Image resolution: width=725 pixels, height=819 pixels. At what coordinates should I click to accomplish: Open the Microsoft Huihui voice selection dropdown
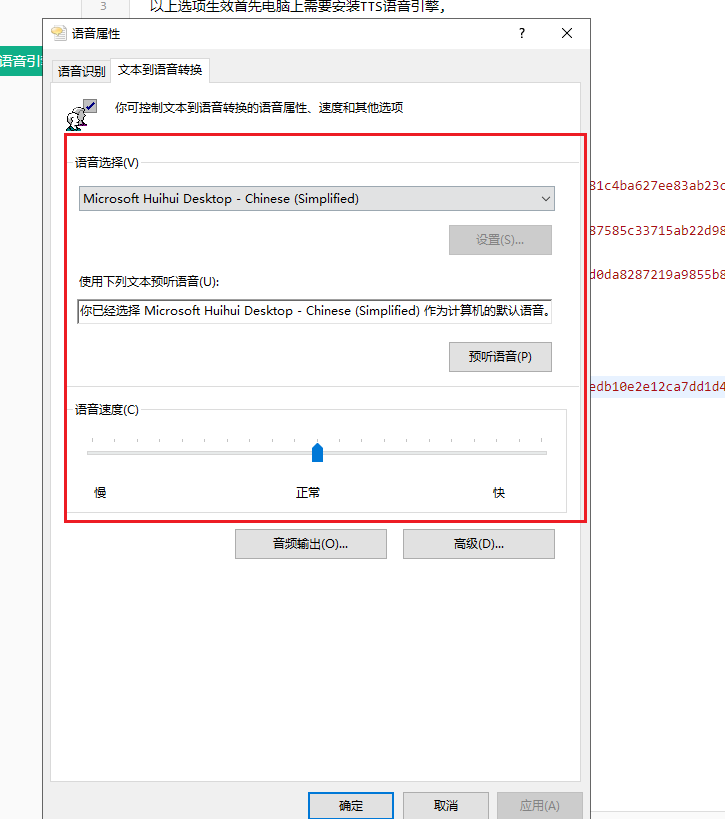tap(316, 198)
